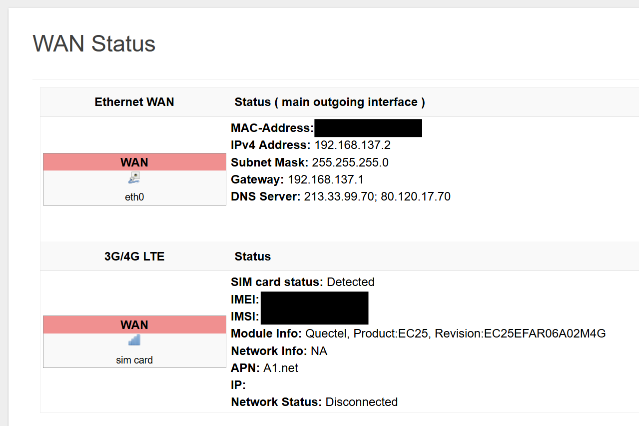Select the red WAN header above eth0
The width and height of the screenshot is (639, 426).
[134, 162]
